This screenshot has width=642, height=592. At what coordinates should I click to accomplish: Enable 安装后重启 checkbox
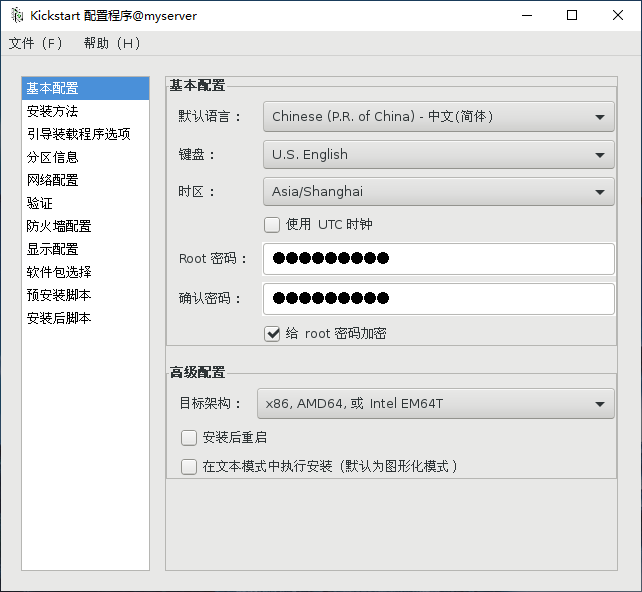[x=189, y=438]
